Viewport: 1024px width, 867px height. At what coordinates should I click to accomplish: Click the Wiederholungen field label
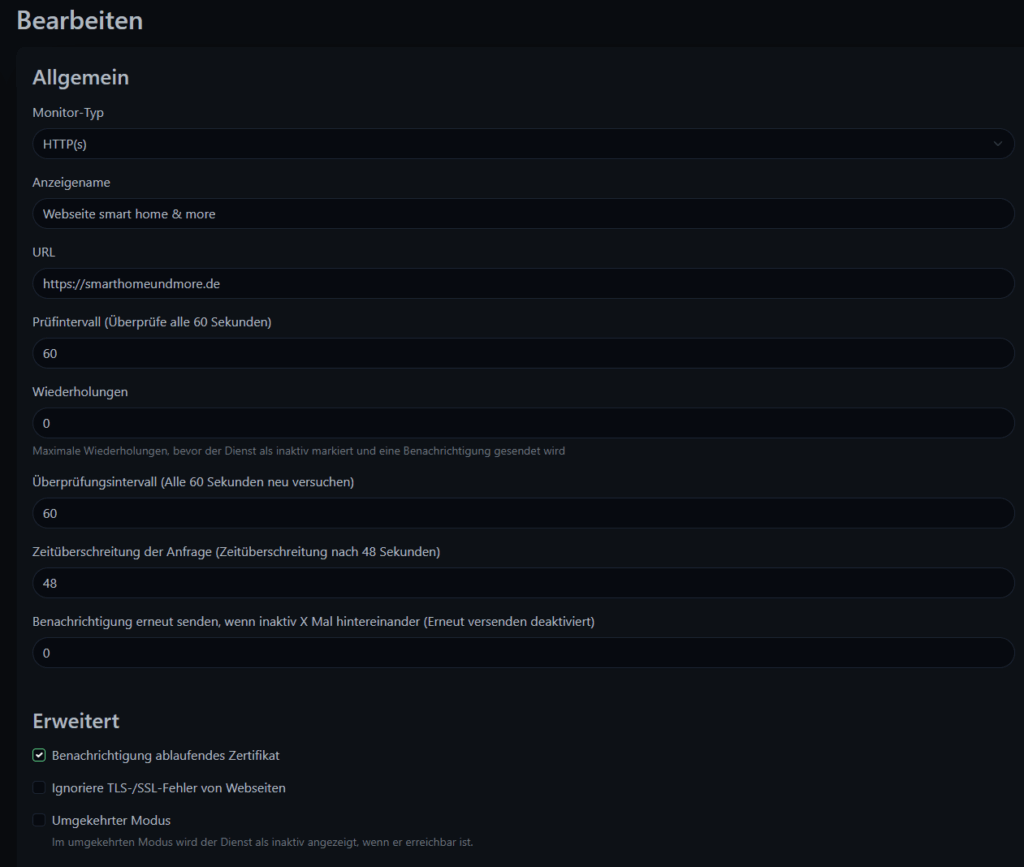pyautogui.click(x=80, y=392)
